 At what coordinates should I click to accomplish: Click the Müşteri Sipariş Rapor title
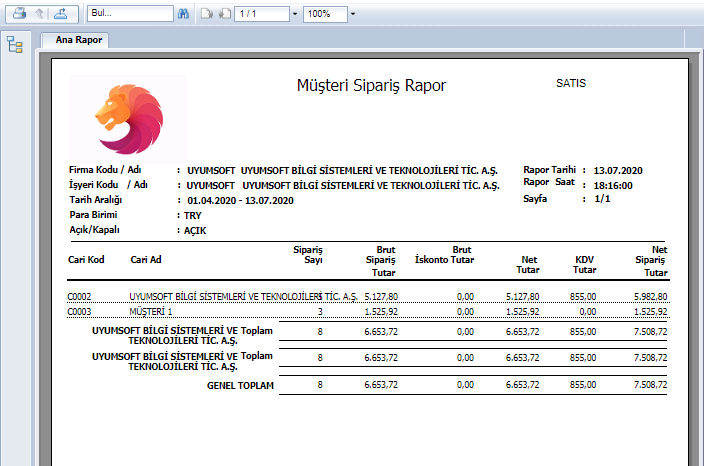[x=371, y=86]
